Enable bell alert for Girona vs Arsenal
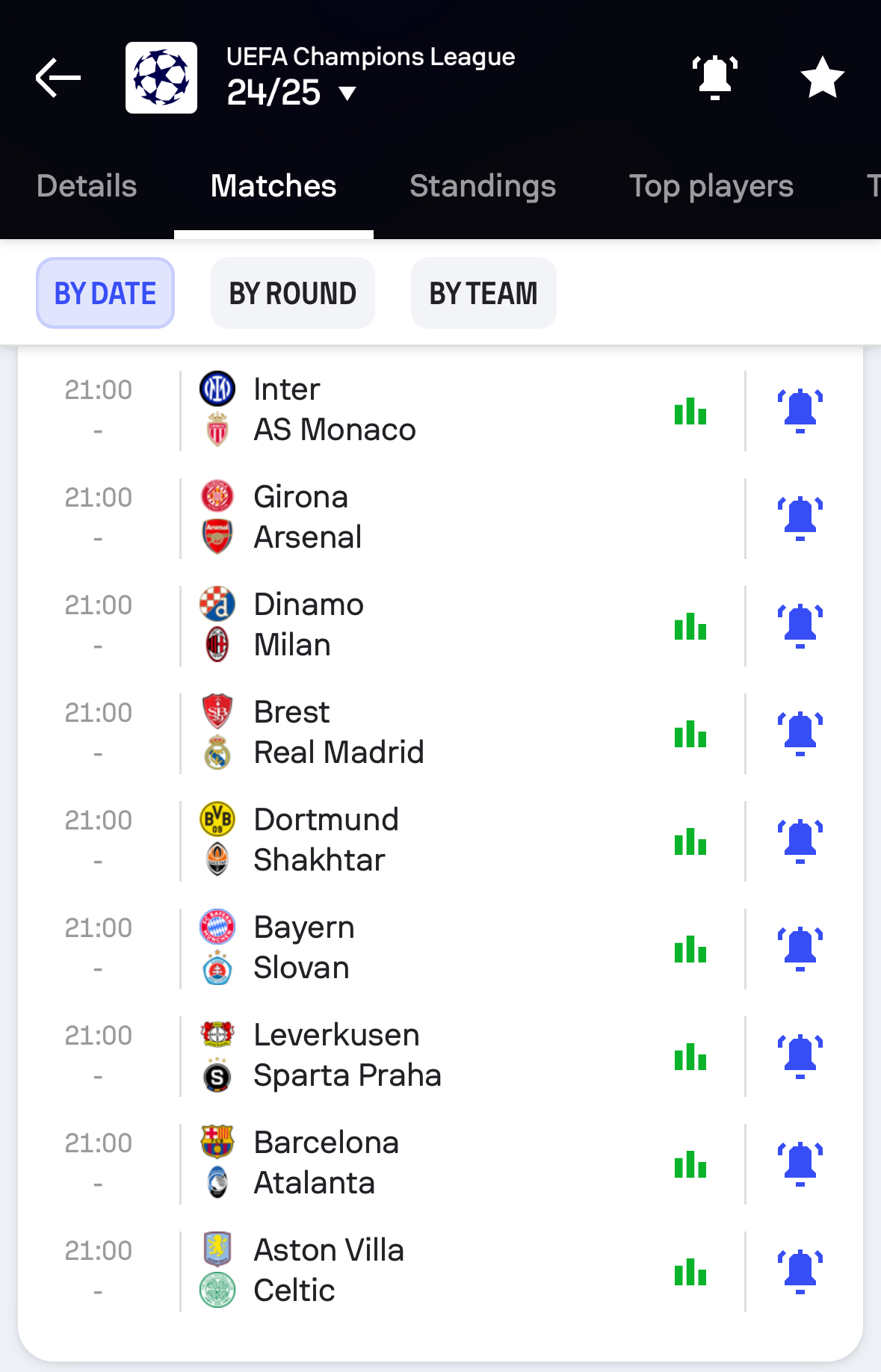 click(800, 519)
